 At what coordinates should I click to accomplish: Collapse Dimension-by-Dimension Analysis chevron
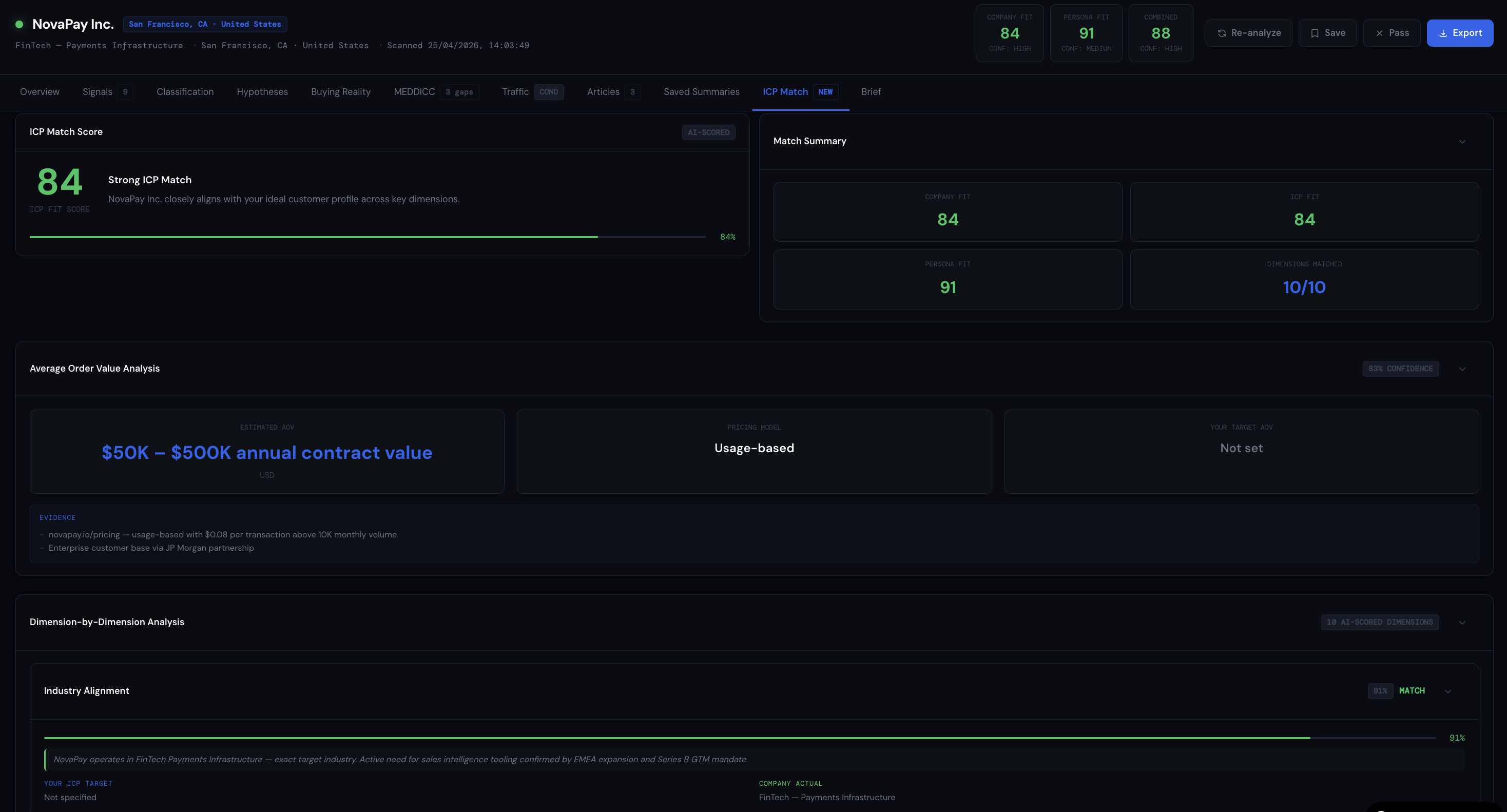pyautogui.click(x=1462, y=623)
